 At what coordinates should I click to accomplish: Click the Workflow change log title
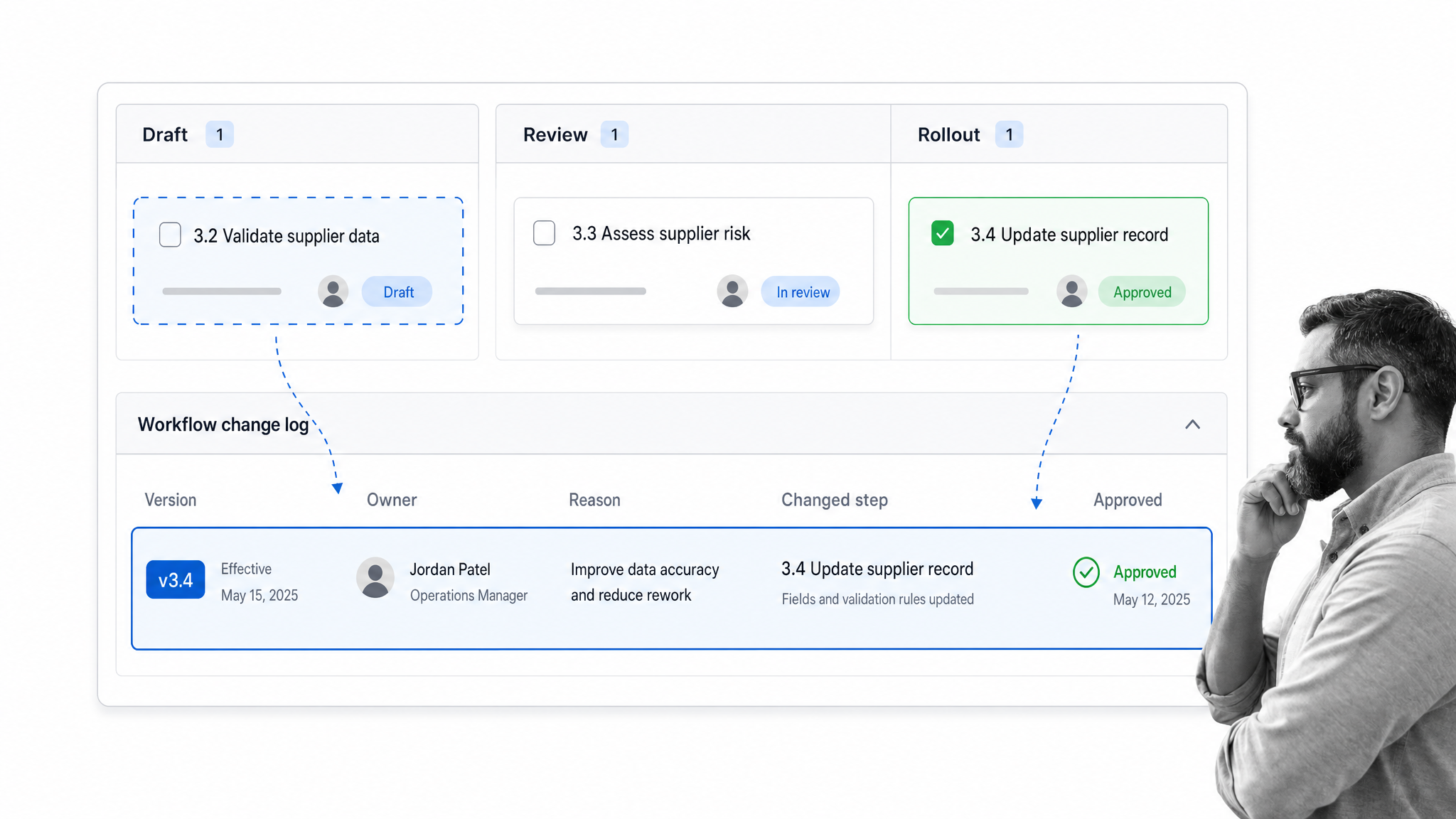[223, 424]
